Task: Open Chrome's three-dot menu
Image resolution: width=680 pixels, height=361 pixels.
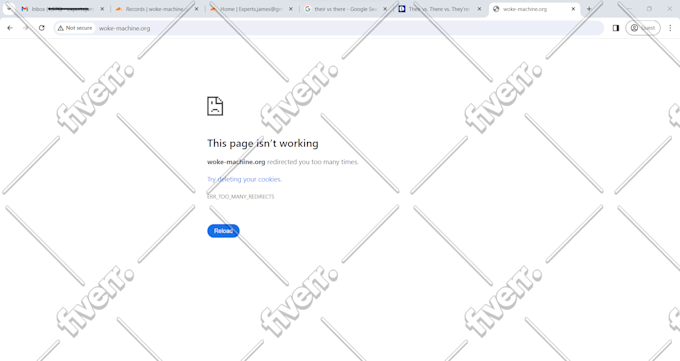Action: click(670, 28)
